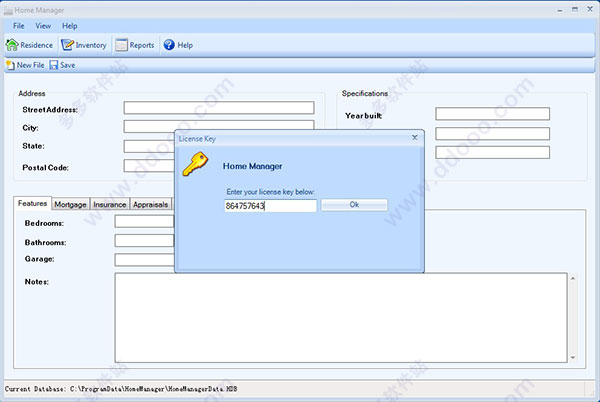Open the Reports toolbar icon
Image resolution: width=600 pixels, height=402 pixels.
(121, 45)
